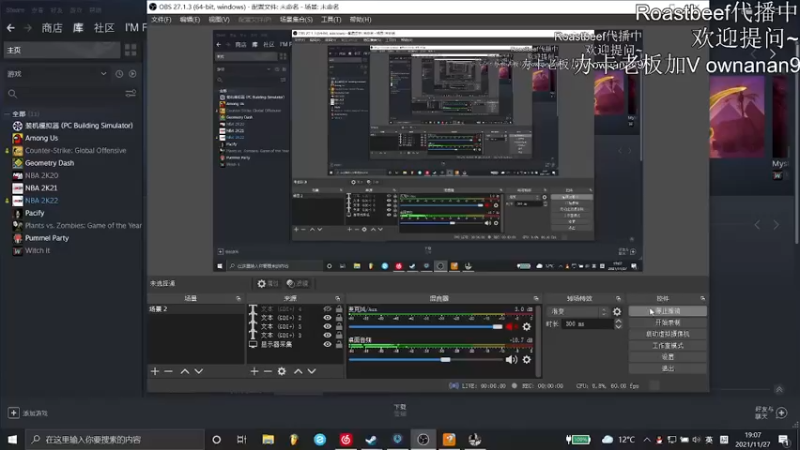Click the Windows taskbar search box
Screen dimensions: 800x450
pyautogui.click(x=115, y=439)
